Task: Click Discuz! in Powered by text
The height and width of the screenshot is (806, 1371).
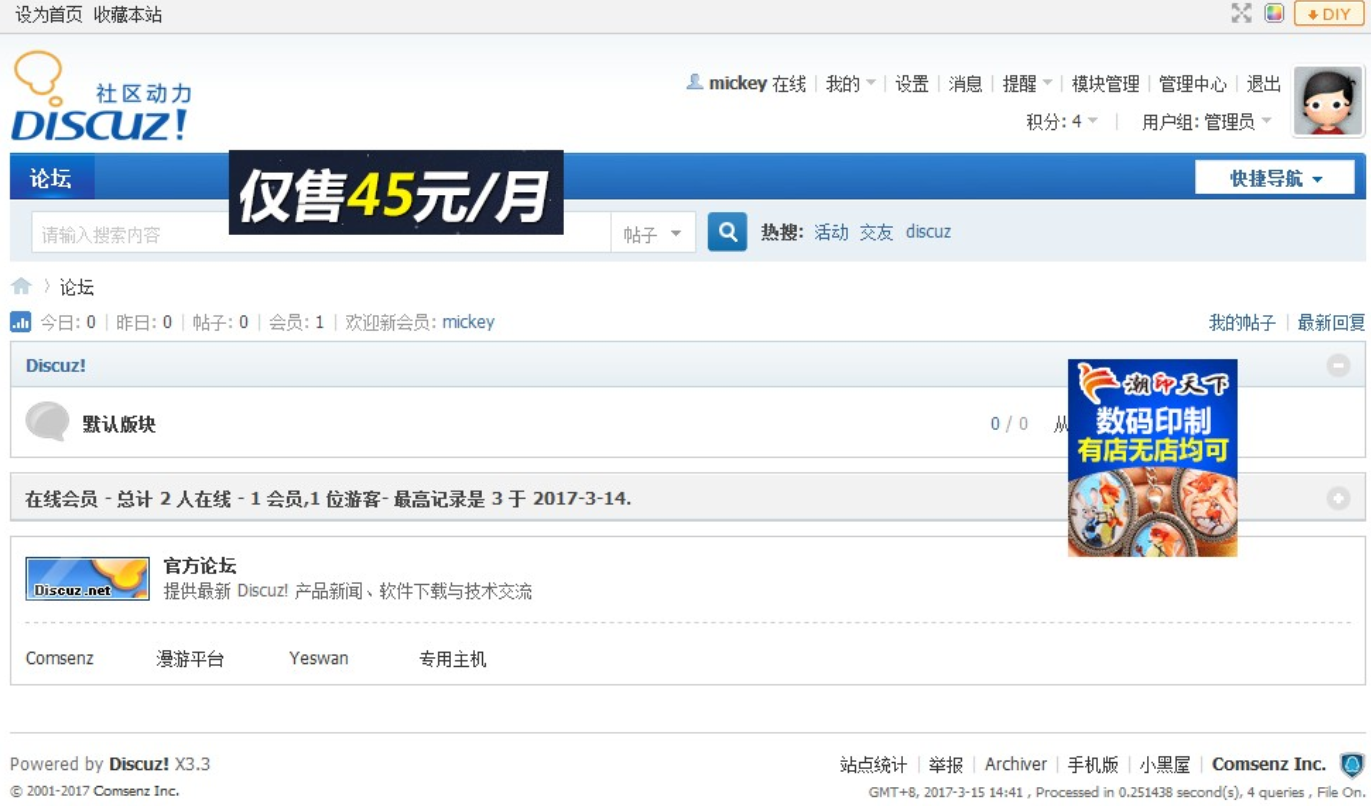Action: click(x=139, y=765)
